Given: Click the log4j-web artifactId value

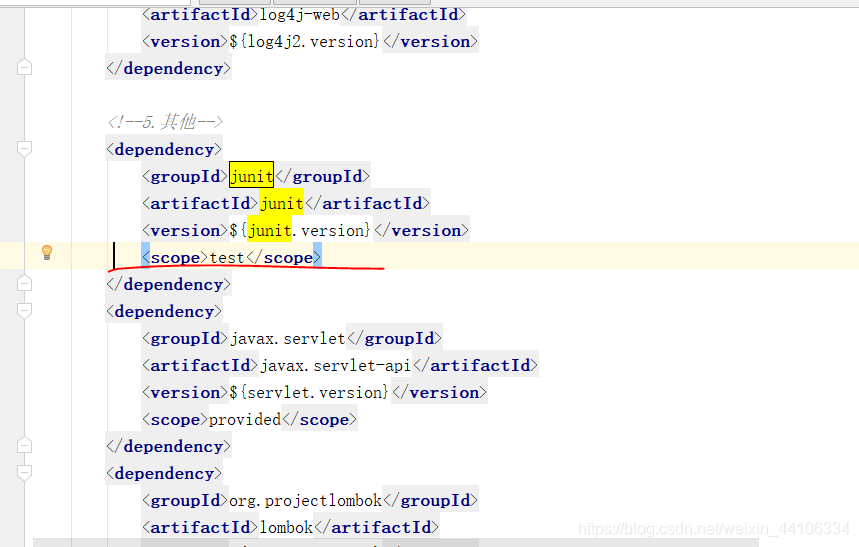Looking at the screenshot, I should point(300,15).
